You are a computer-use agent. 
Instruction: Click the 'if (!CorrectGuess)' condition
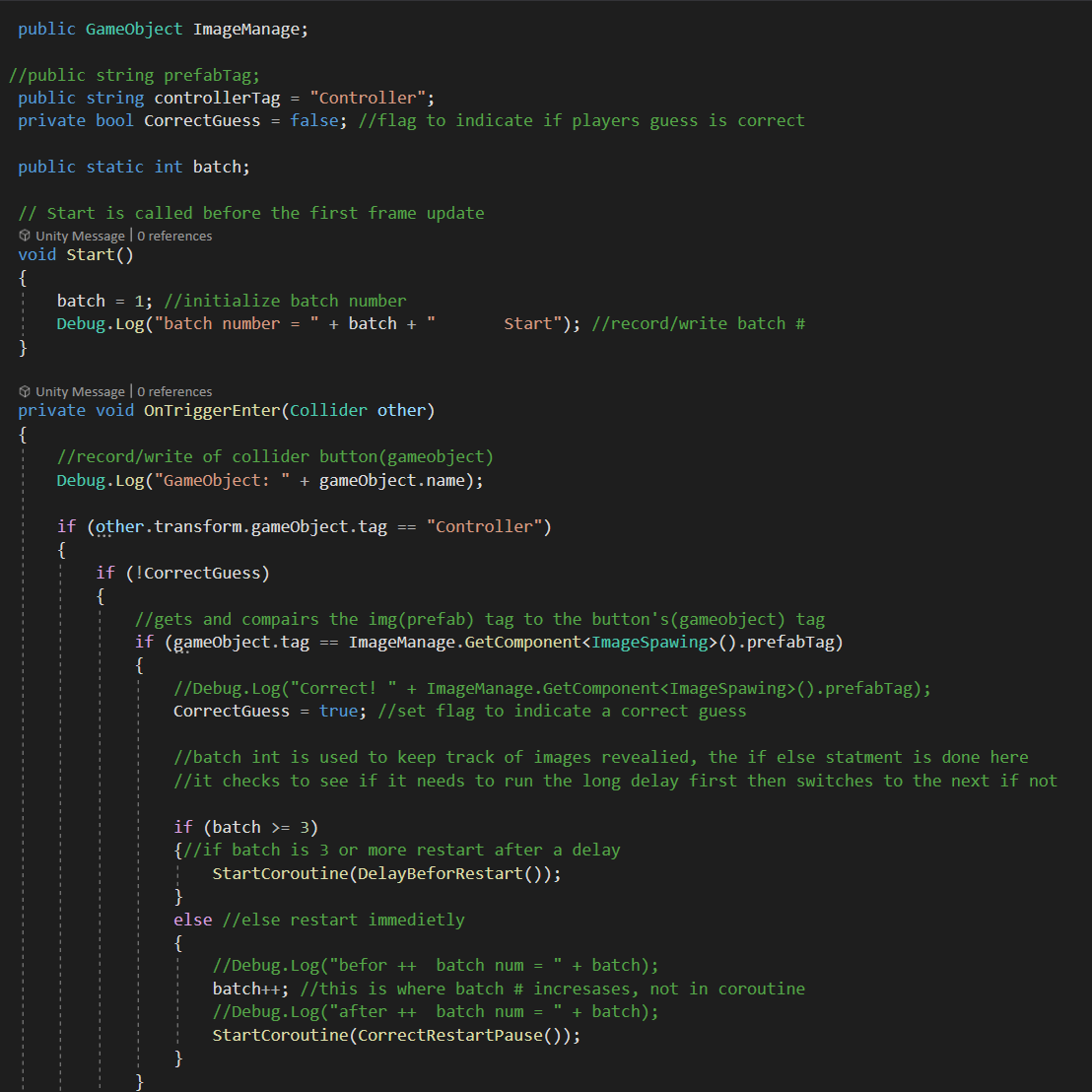(x=182, y=574)
